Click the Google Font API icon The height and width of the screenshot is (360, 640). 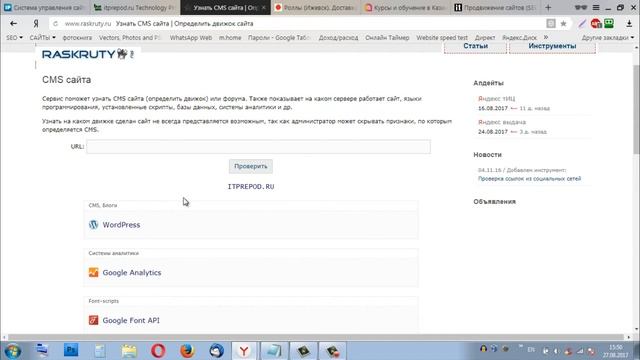(93, 320)
